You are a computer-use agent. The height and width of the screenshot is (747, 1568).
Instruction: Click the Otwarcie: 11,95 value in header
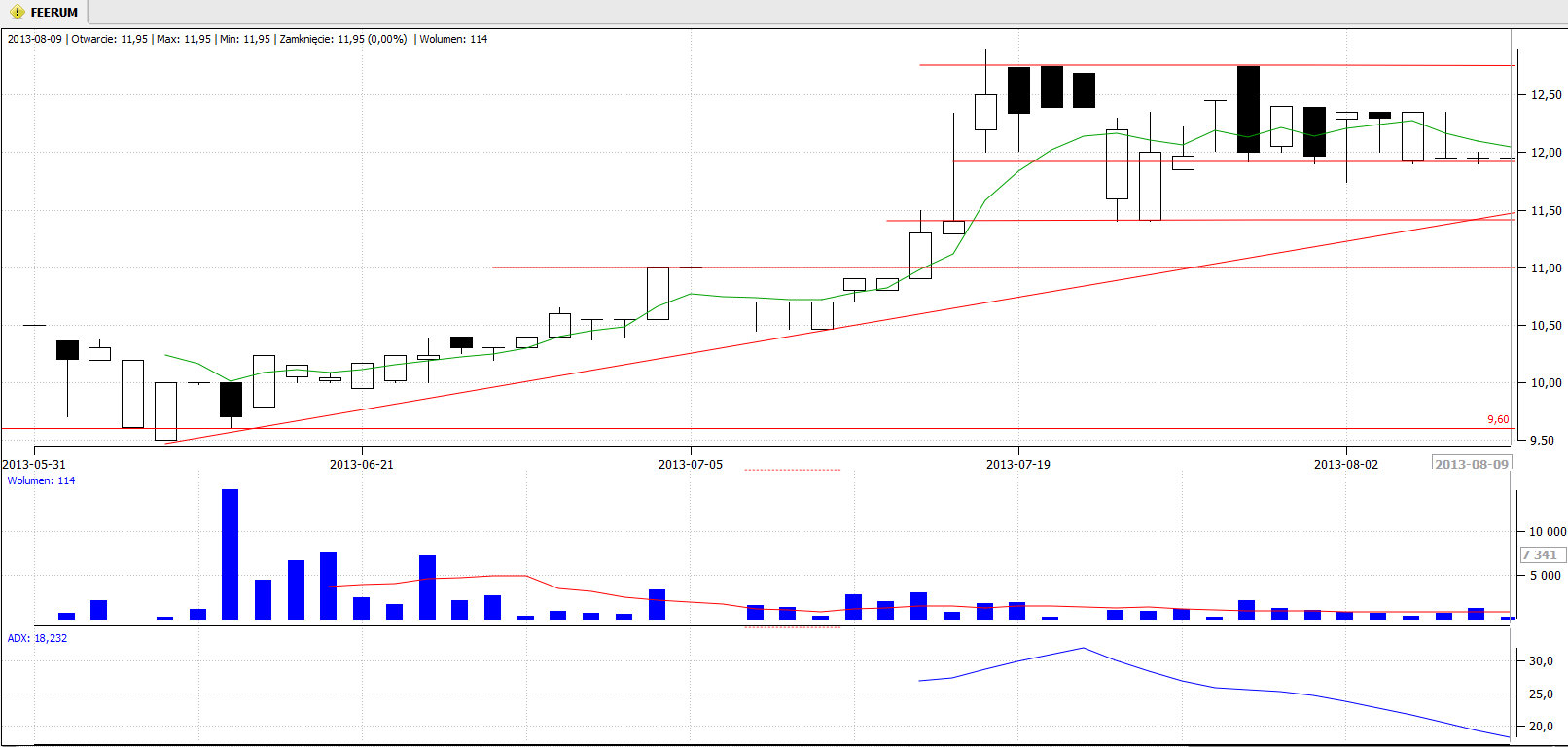110,39
